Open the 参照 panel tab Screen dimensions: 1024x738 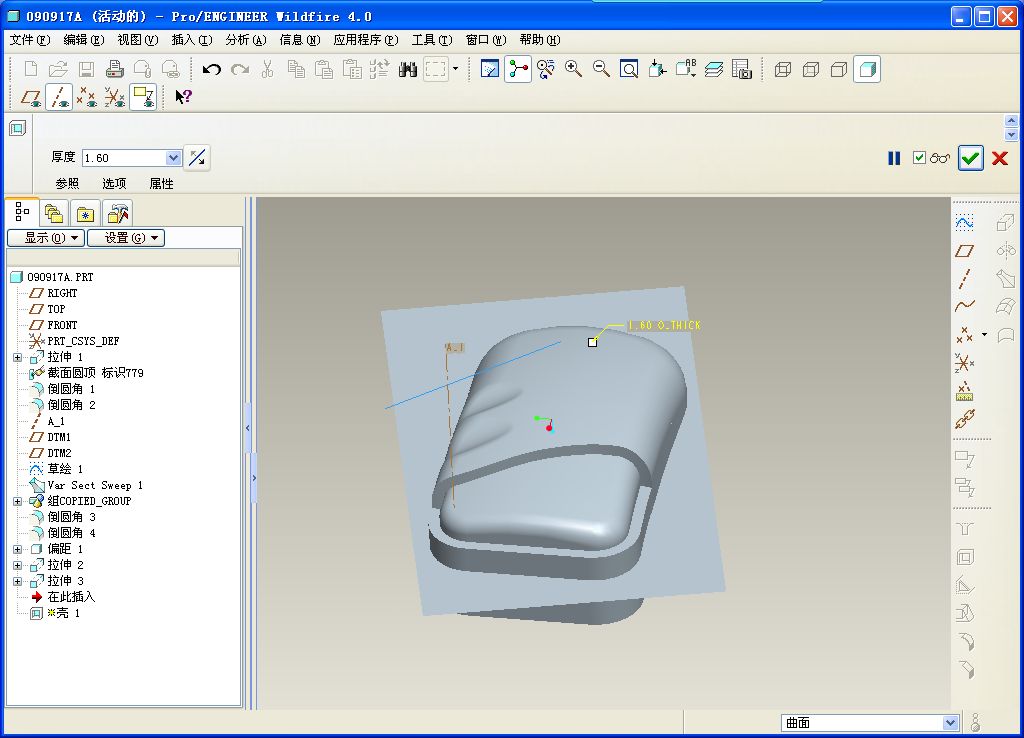click(x=67, y=184)
